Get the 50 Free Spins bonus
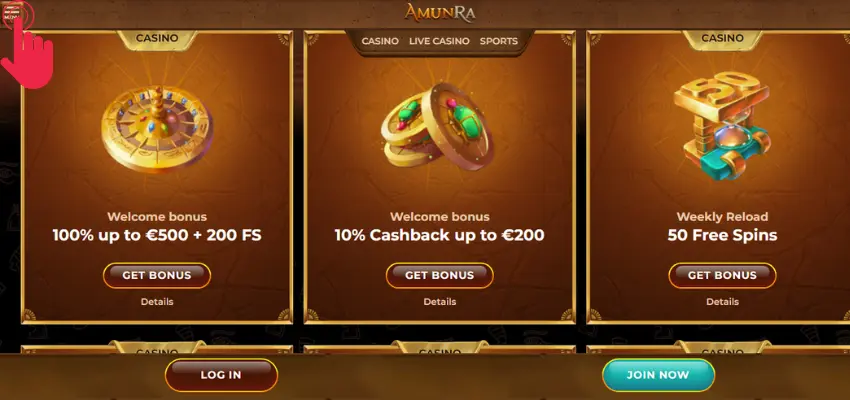 [722, 275]
